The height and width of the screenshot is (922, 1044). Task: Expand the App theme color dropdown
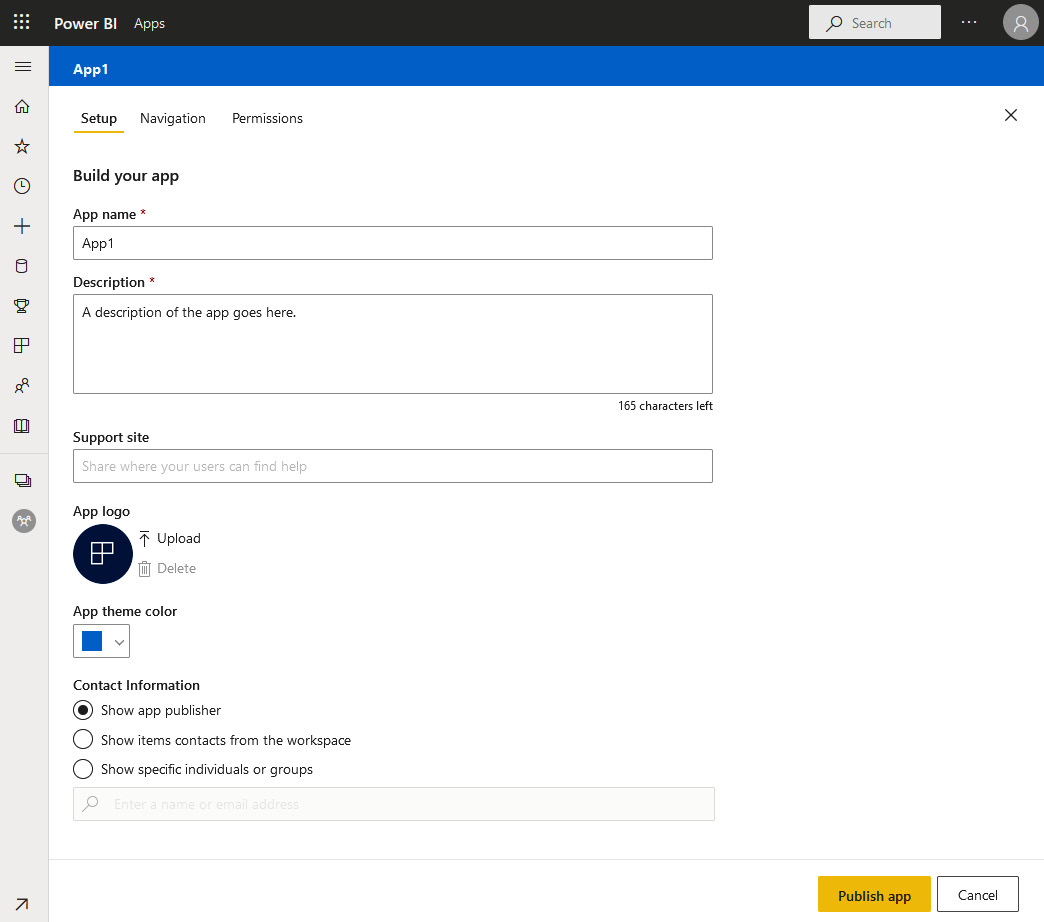[120, 642]
